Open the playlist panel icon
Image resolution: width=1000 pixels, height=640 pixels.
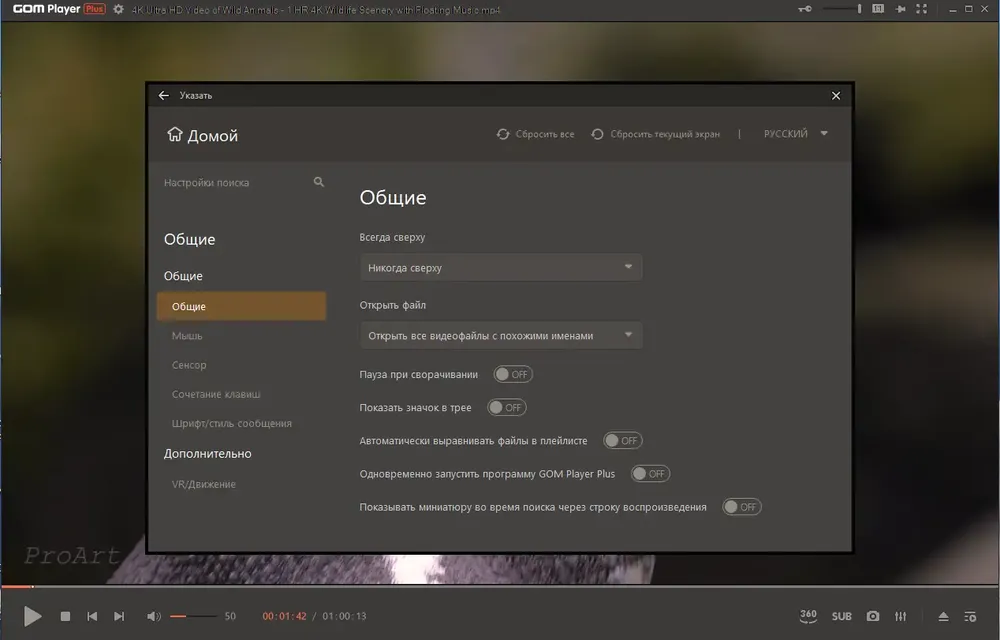pos(970,616)
